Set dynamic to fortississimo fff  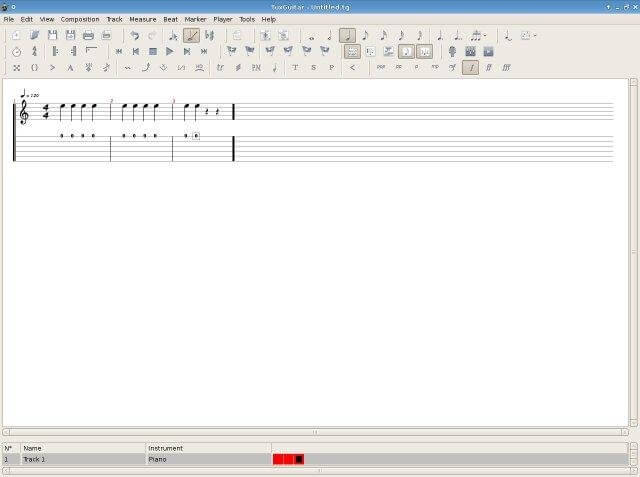pyautogui.click(x=506, y=68)
